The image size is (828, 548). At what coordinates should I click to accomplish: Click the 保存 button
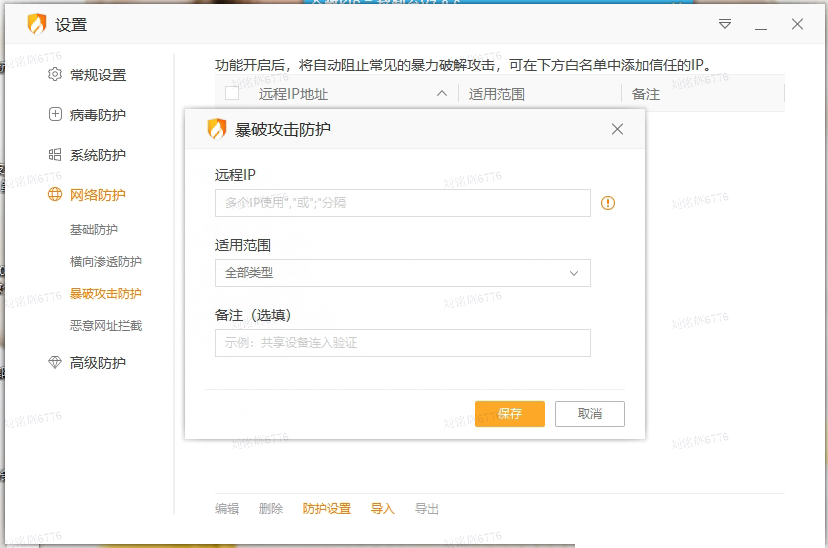pos(509,414)
